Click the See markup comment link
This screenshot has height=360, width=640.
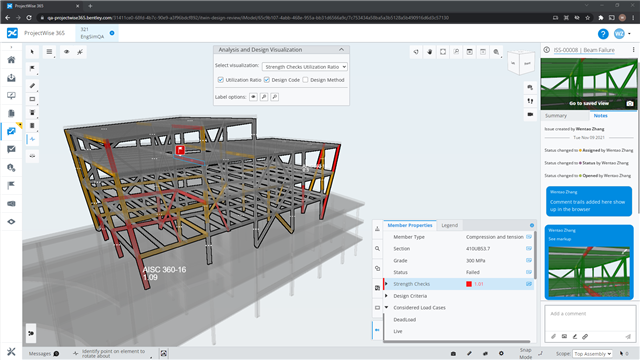560,239
